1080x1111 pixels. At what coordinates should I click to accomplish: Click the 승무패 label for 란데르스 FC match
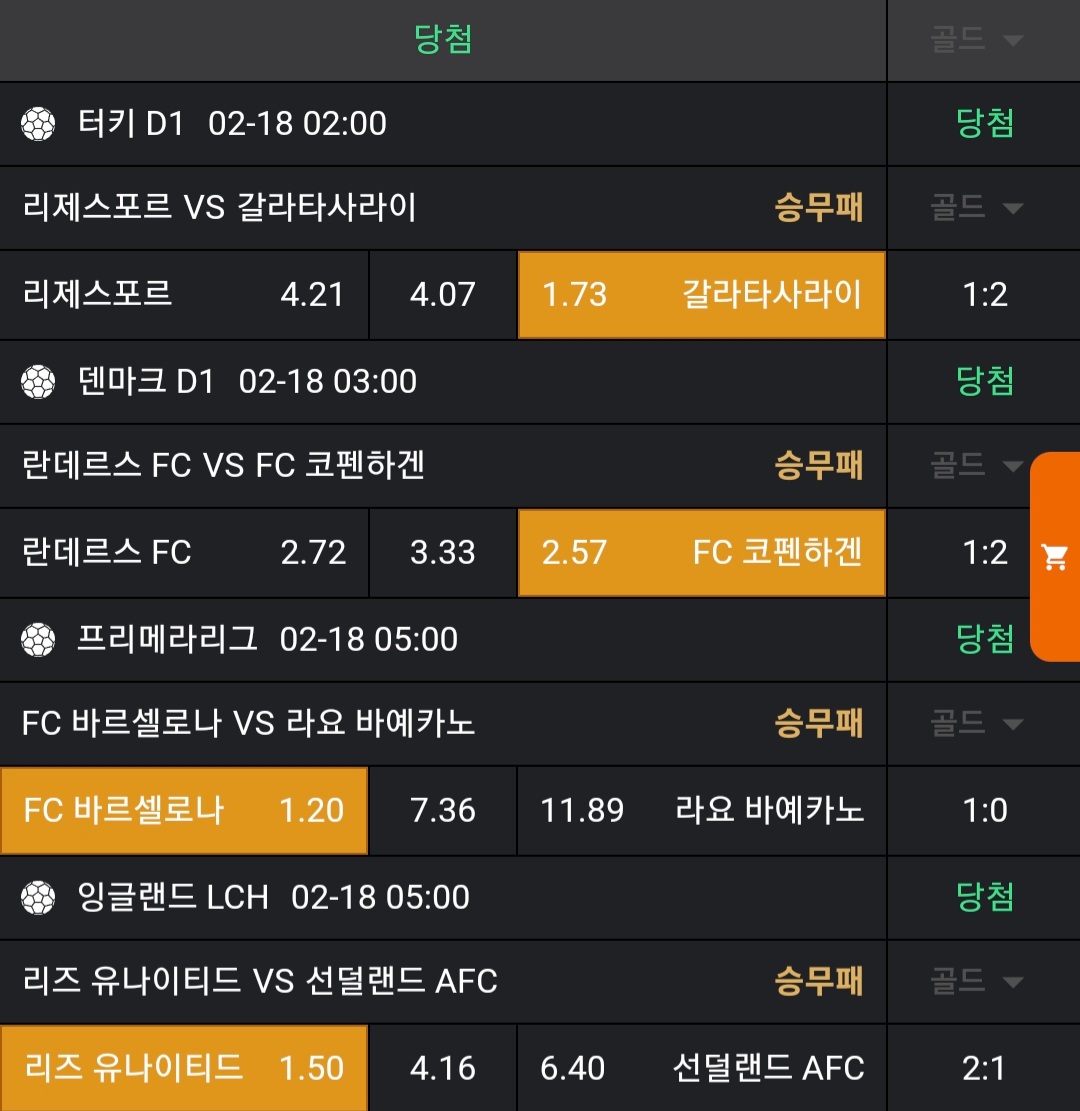pyautogui.click(x=818, y=466)
